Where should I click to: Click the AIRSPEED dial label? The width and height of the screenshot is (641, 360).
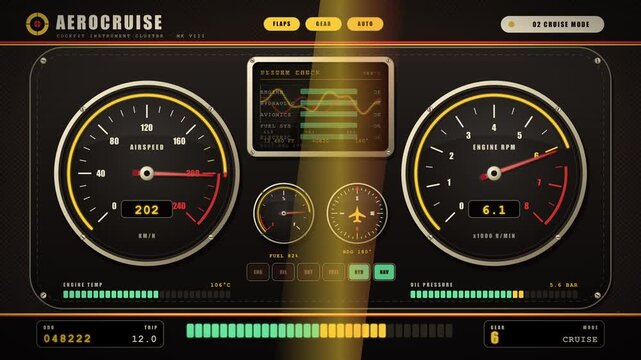(147, 147)
